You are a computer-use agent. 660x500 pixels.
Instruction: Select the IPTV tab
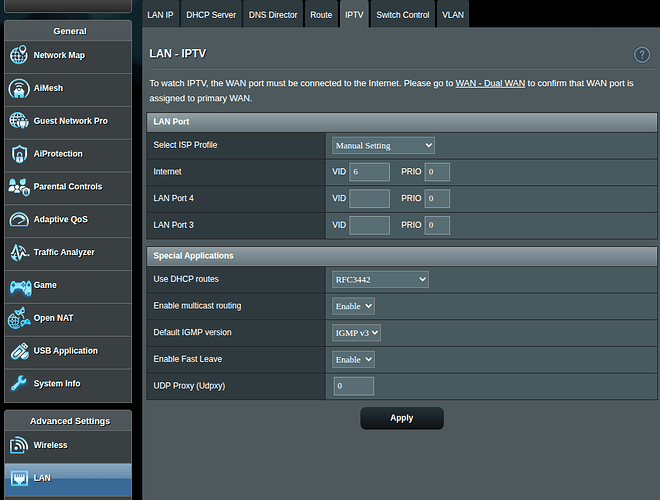[354, 15]
